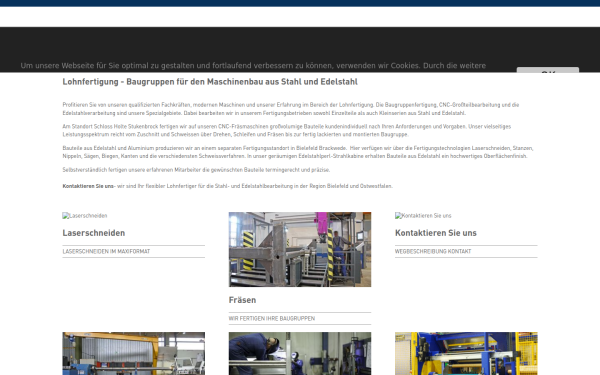Viewport: 600px width, 375px height.
Task: Open the Fräsen milling machine photo
Action: 300,249
